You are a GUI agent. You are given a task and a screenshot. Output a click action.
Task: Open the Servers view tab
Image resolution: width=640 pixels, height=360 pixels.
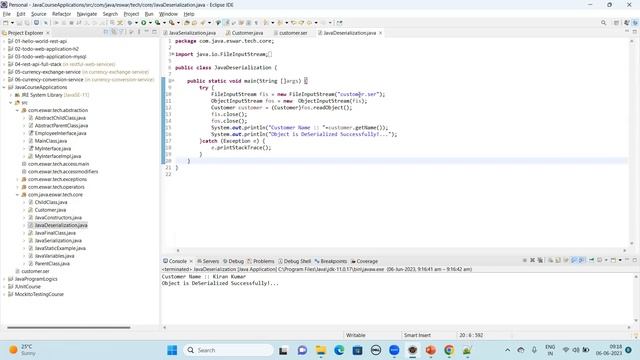pos(208,261)
